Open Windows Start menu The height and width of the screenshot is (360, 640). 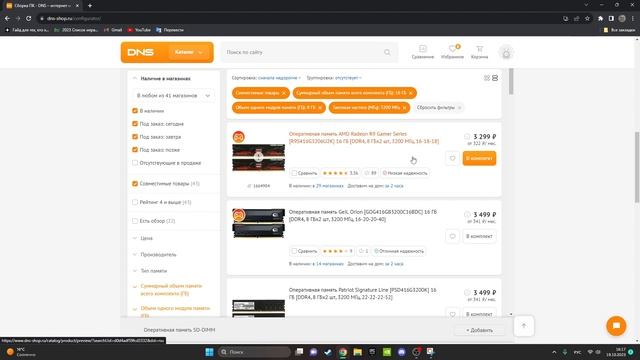click(209, 352)
